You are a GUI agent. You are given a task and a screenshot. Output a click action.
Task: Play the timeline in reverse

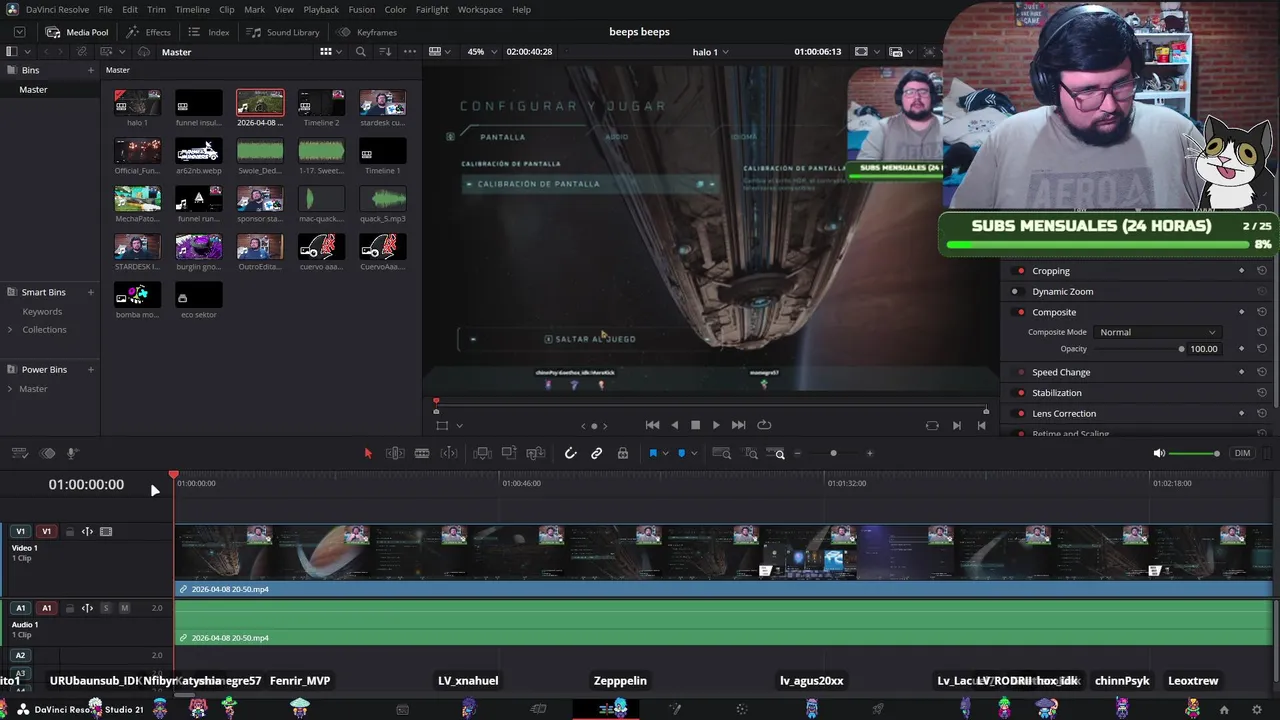(x=674, y=425)
